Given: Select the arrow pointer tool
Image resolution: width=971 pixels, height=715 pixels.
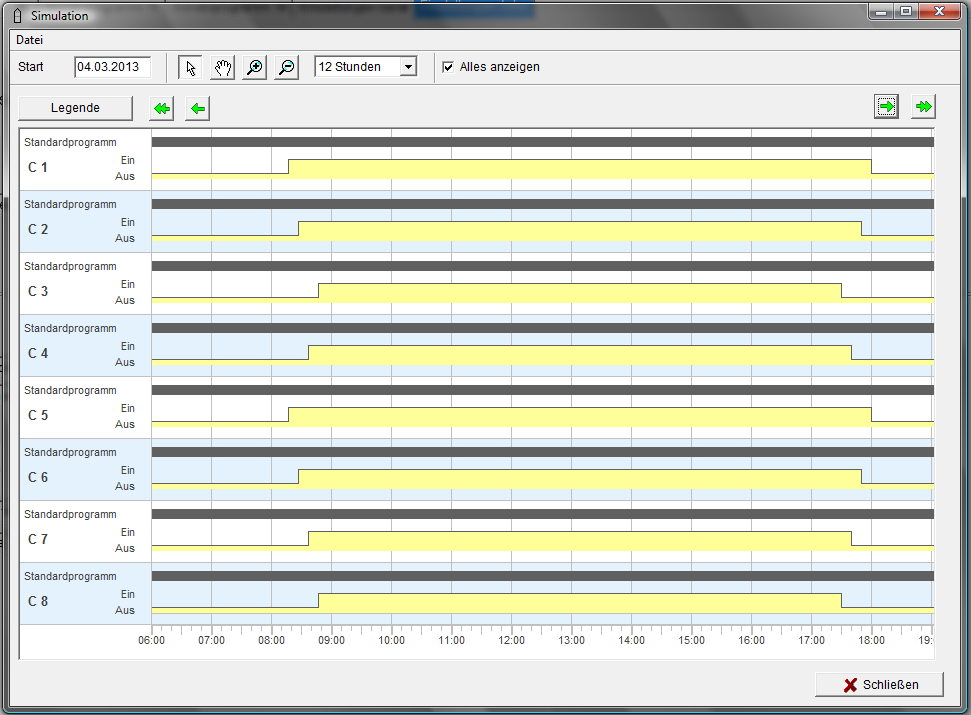Looking at the screenshot, I should [x=190, y=67].
